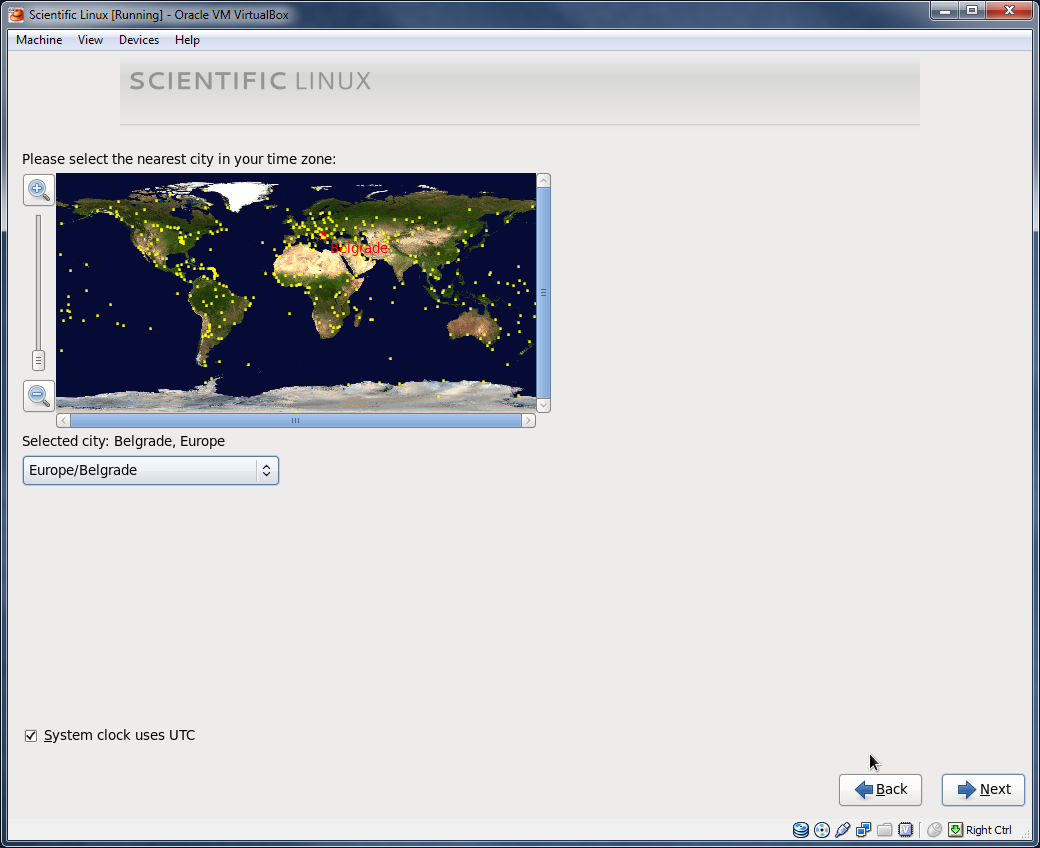Image resolution: width=1040 pixels, height=848 pixels.
Task: Minimize the VirtualBox window
Action: click(945, 11)
